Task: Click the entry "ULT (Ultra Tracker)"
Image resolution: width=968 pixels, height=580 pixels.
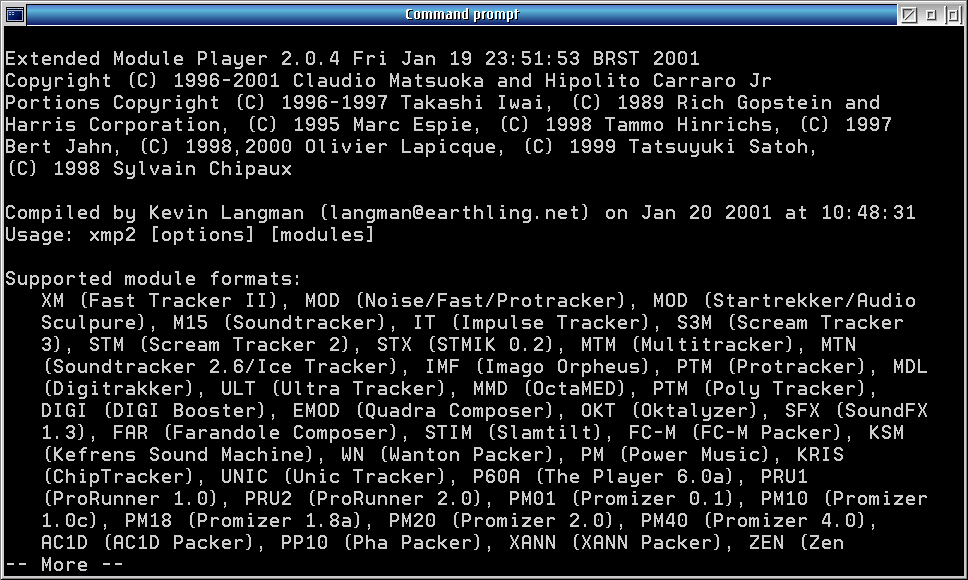Action: pyautogui.click(x=333, y=389)
